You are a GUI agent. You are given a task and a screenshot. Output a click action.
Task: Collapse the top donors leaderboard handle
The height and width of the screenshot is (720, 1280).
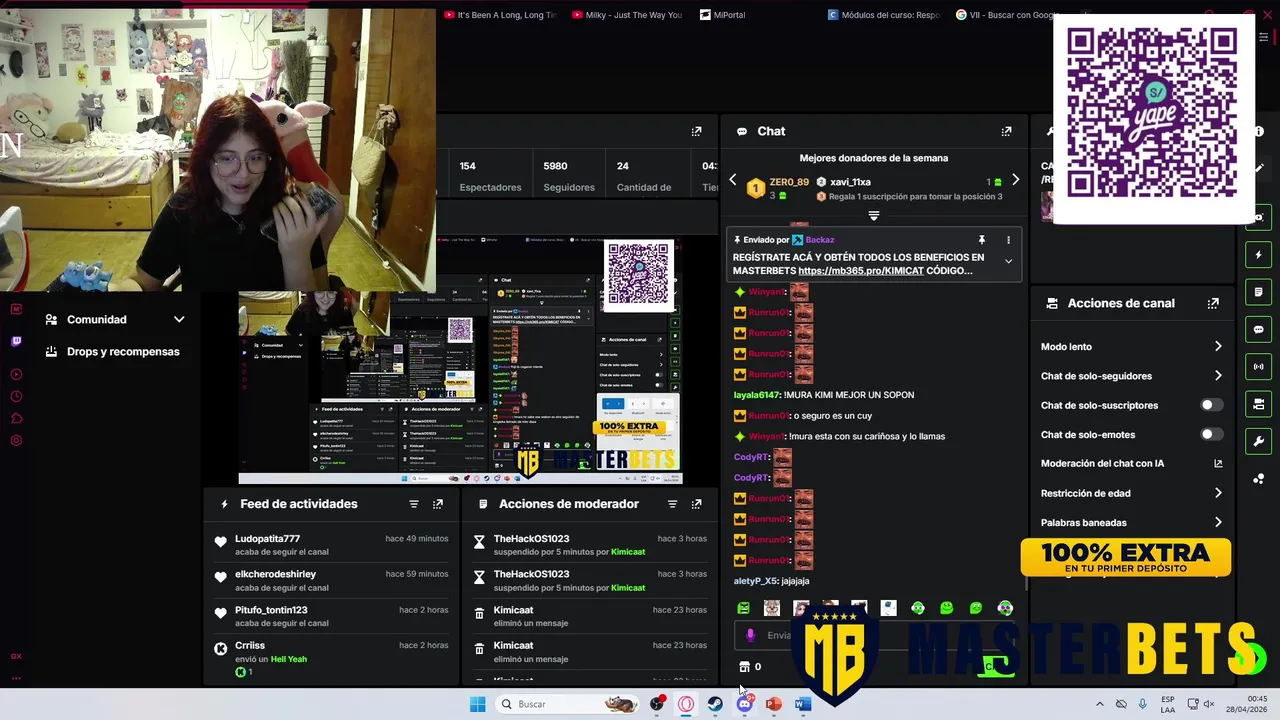pyautogui.click(x=874, y=215)
